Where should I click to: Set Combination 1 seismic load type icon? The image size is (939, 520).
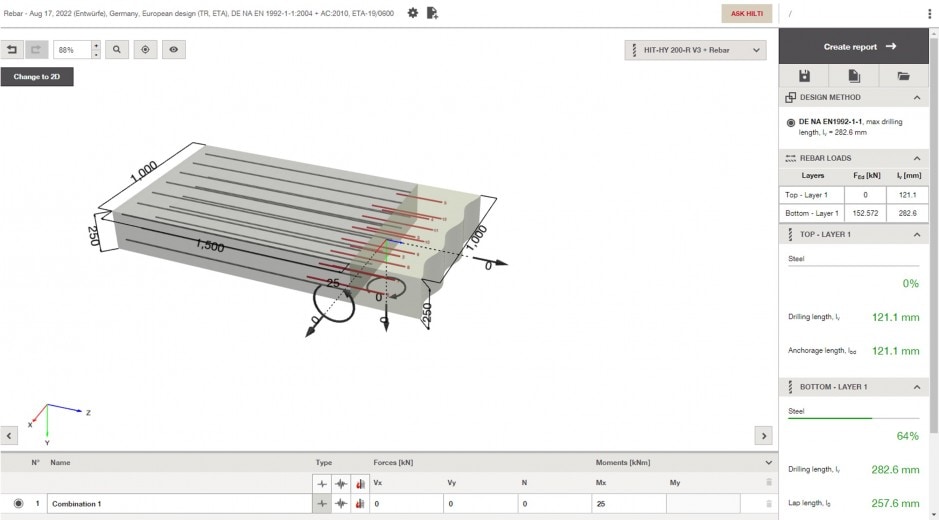coord(341,504)
